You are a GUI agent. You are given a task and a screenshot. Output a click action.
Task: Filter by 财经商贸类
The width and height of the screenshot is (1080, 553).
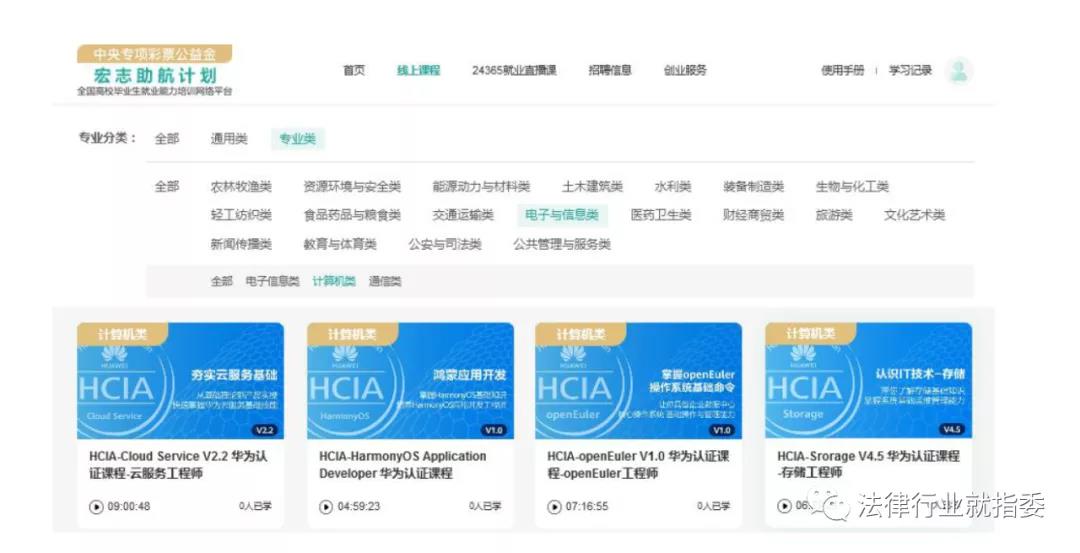(753, 215)
